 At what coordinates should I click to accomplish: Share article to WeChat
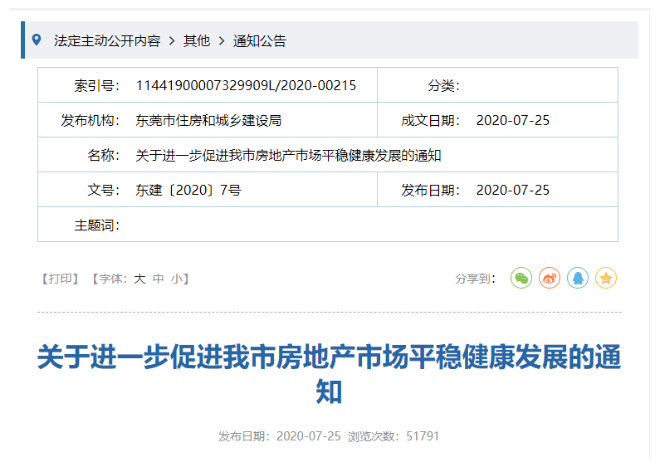[521, 278]
